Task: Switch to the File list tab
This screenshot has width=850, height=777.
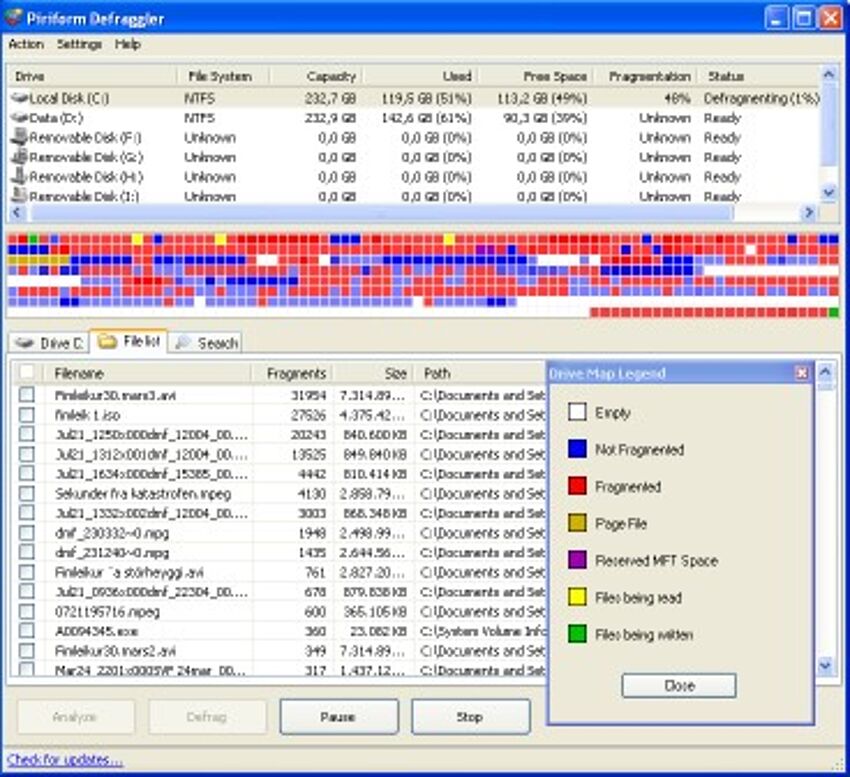Action: coord(128,341)
